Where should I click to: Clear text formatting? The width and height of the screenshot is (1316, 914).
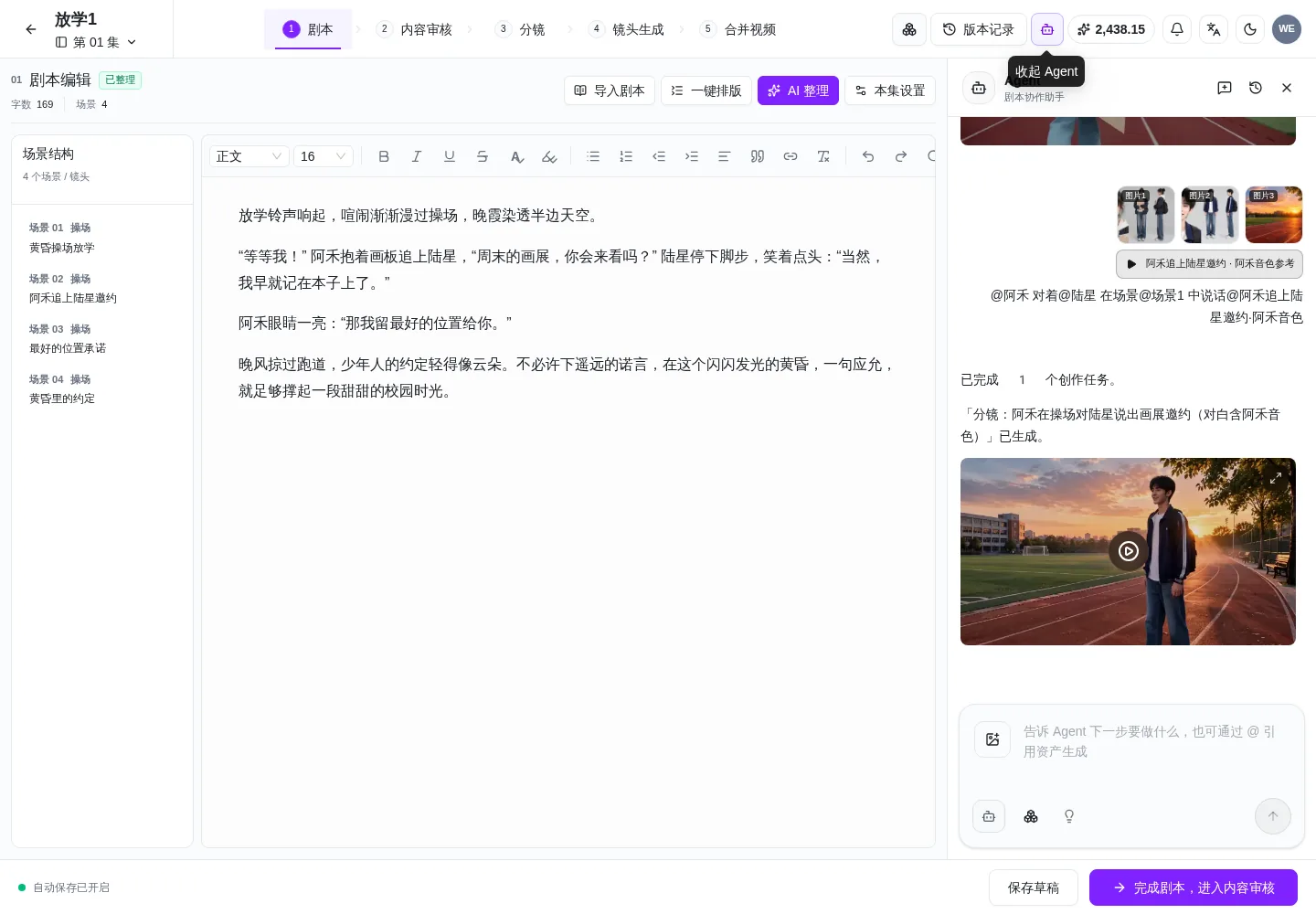click(823, 156)
